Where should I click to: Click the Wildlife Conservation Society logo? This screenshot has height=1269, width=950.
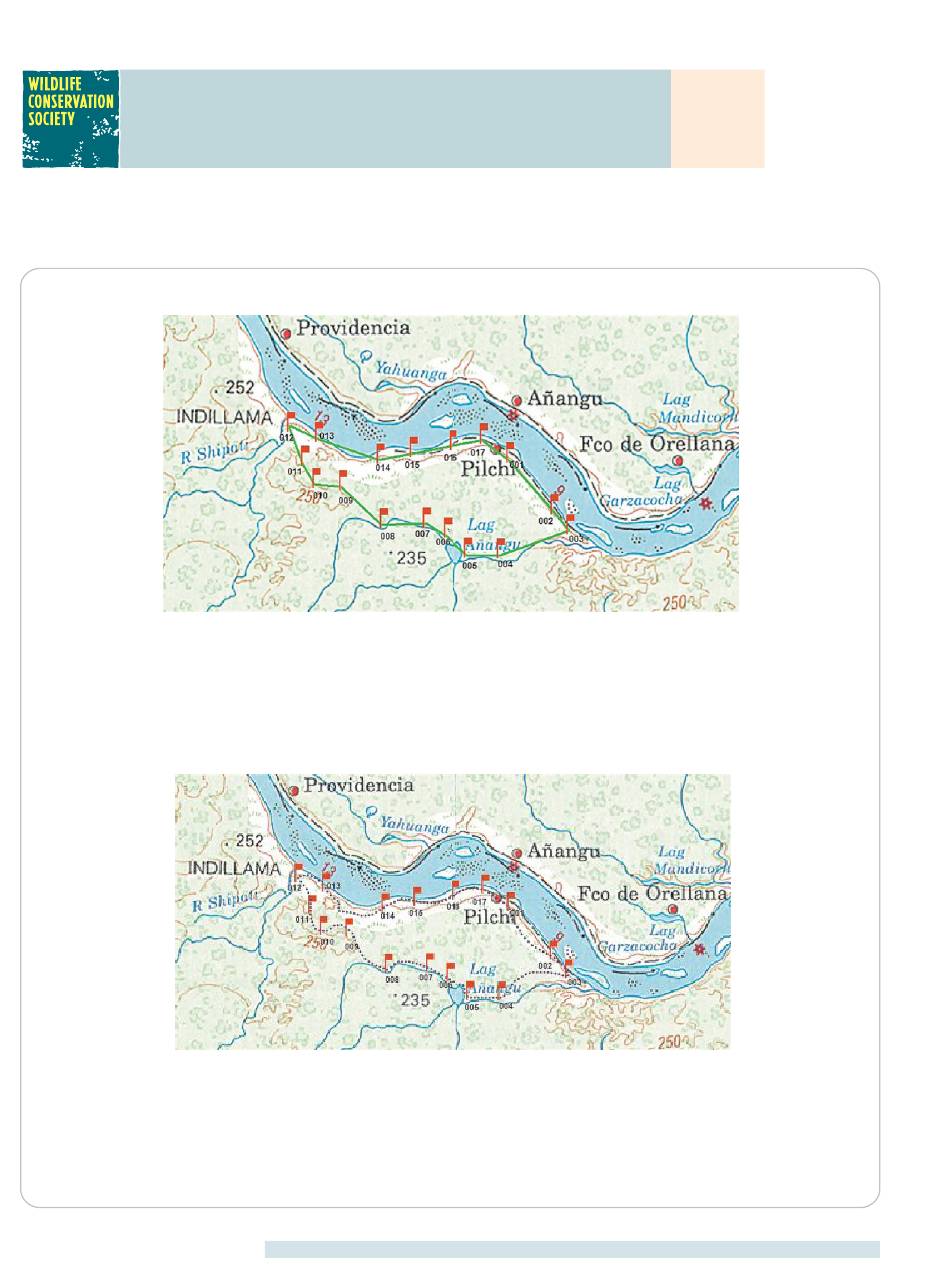coord(71,119)
